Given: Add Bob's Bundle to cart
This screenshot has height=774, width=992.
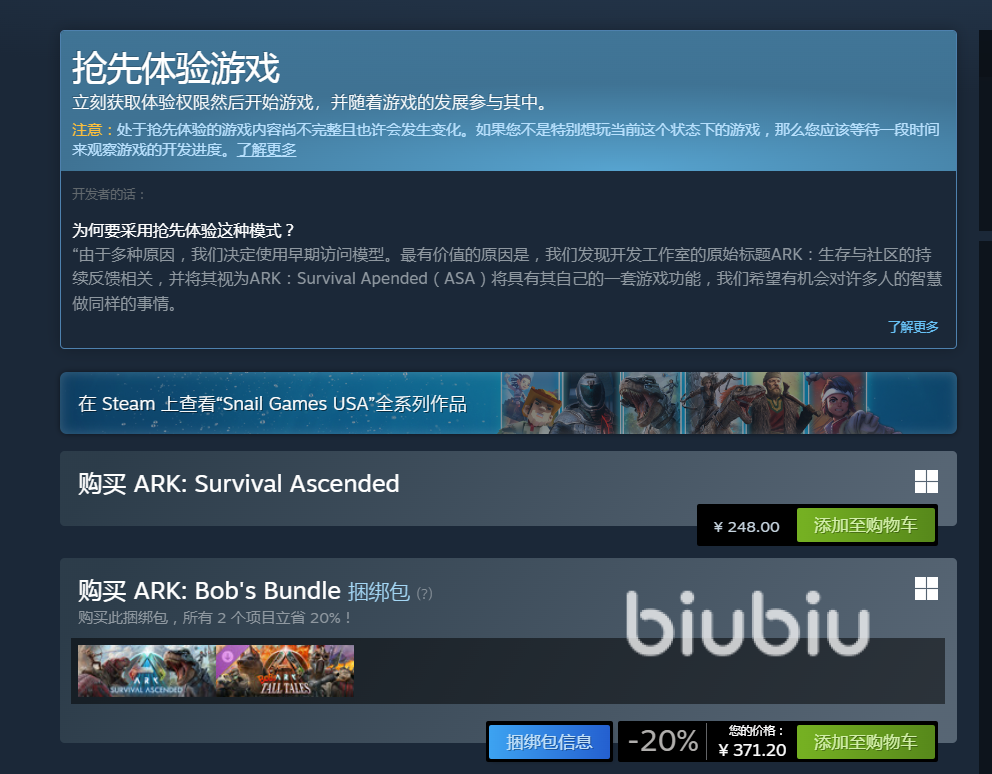Looking at the screenshot, I should (x=865, y=742).
